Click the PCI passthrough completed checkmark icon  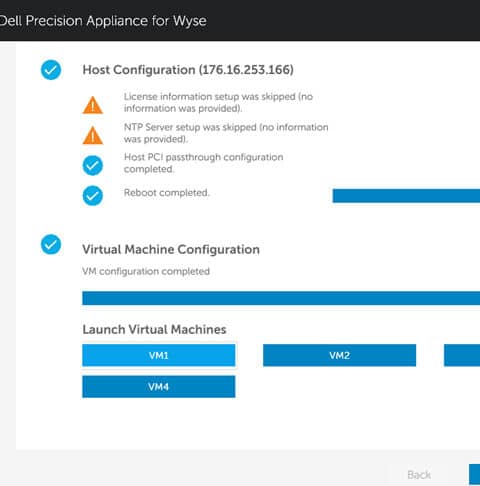click(93, 165)
